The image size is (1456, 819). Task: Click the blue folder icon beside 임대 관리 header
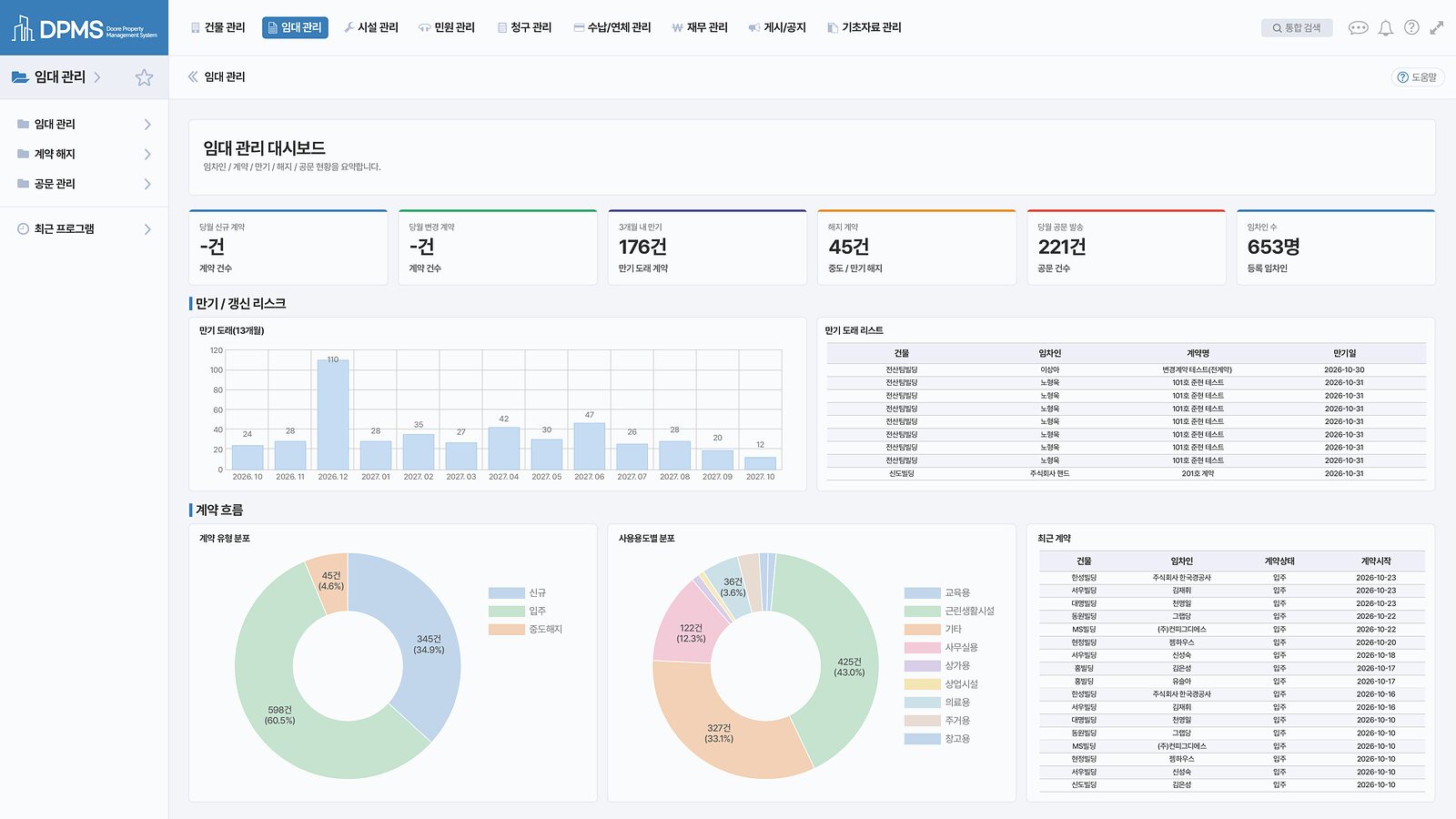[20, 77]
